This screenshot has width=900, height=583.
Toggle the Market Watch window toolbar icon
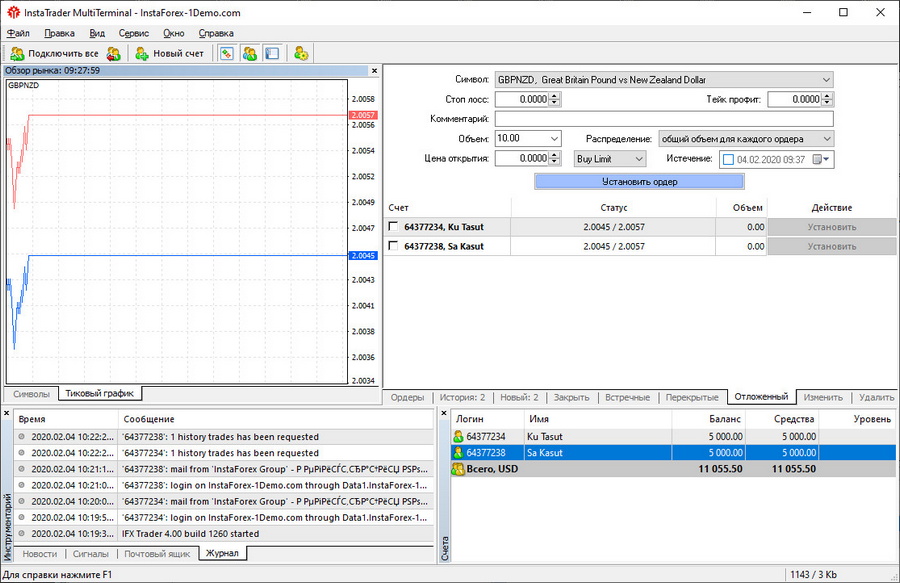pyautogui.click(x=227, y=54)
